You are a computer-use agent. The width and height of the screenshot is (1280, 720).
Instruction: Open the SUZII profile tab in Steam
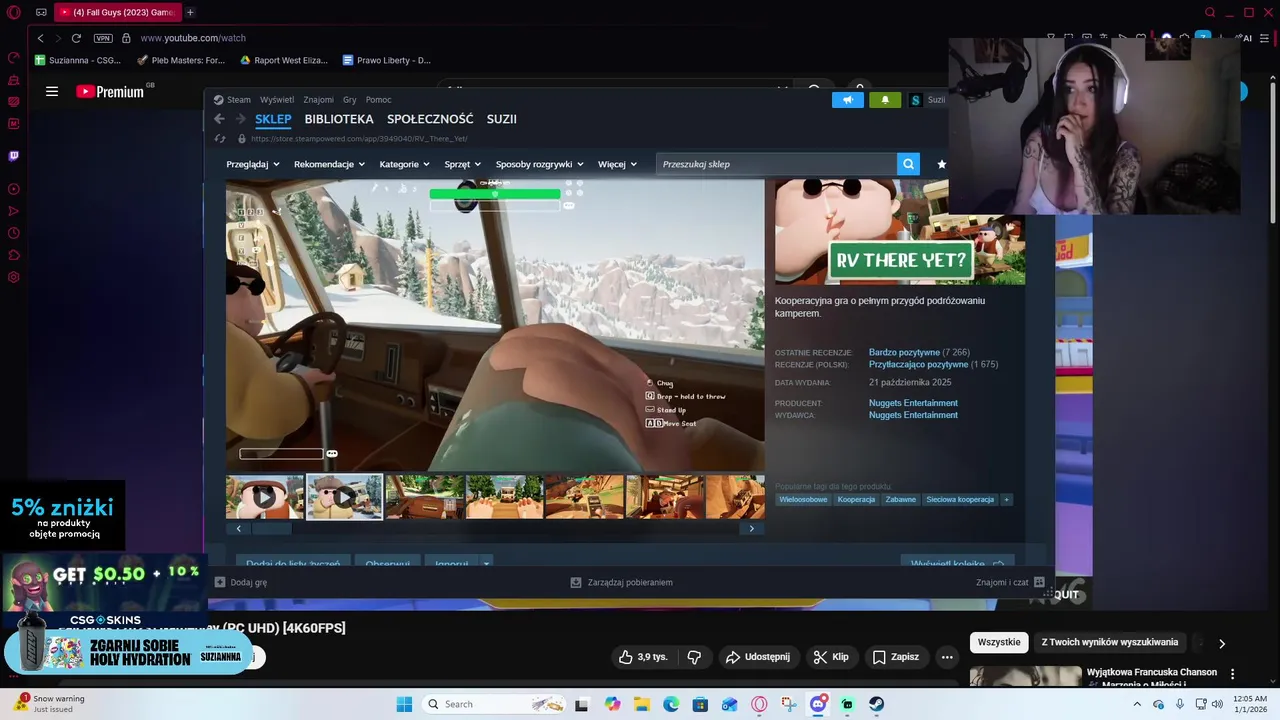(x=502, y=119)
